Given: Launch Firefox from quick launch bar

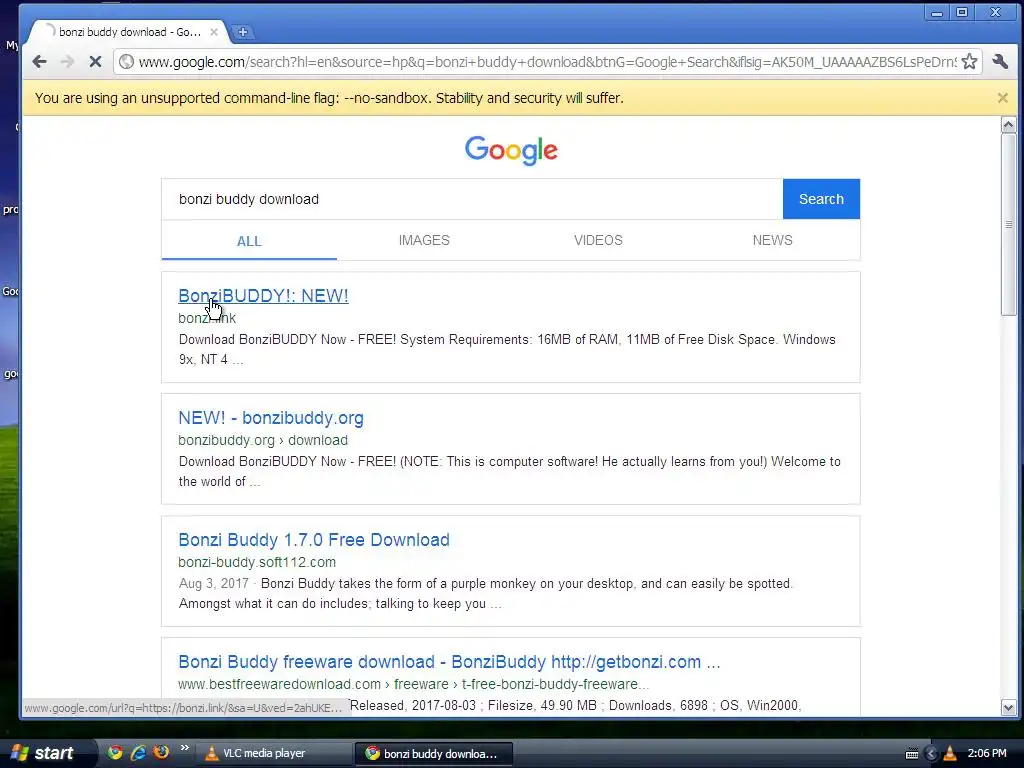Looking at the screenshot, I should pyautogui.click(x=161, y=752).
